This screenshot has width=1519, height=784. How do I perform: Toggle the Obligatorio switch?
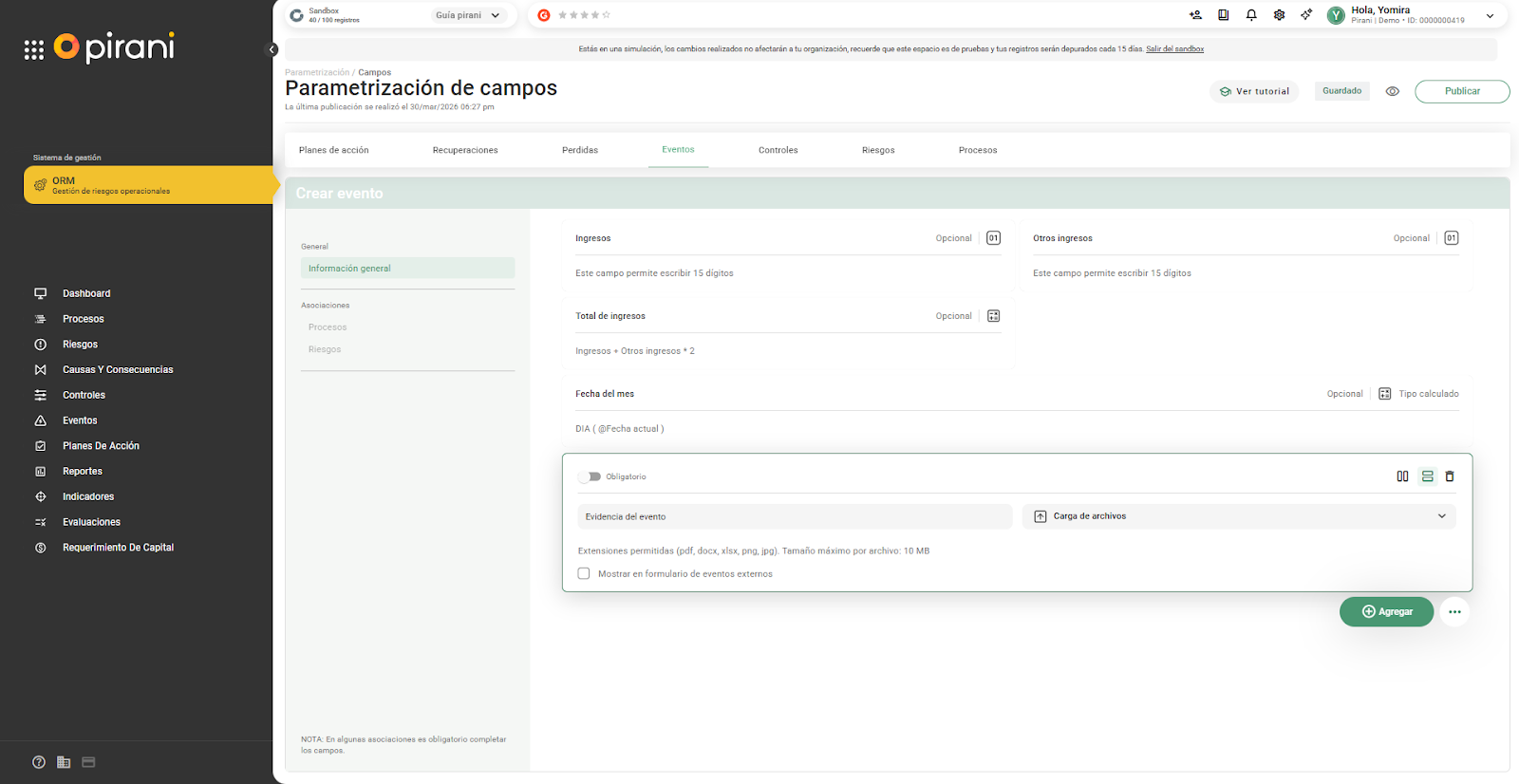590,476
